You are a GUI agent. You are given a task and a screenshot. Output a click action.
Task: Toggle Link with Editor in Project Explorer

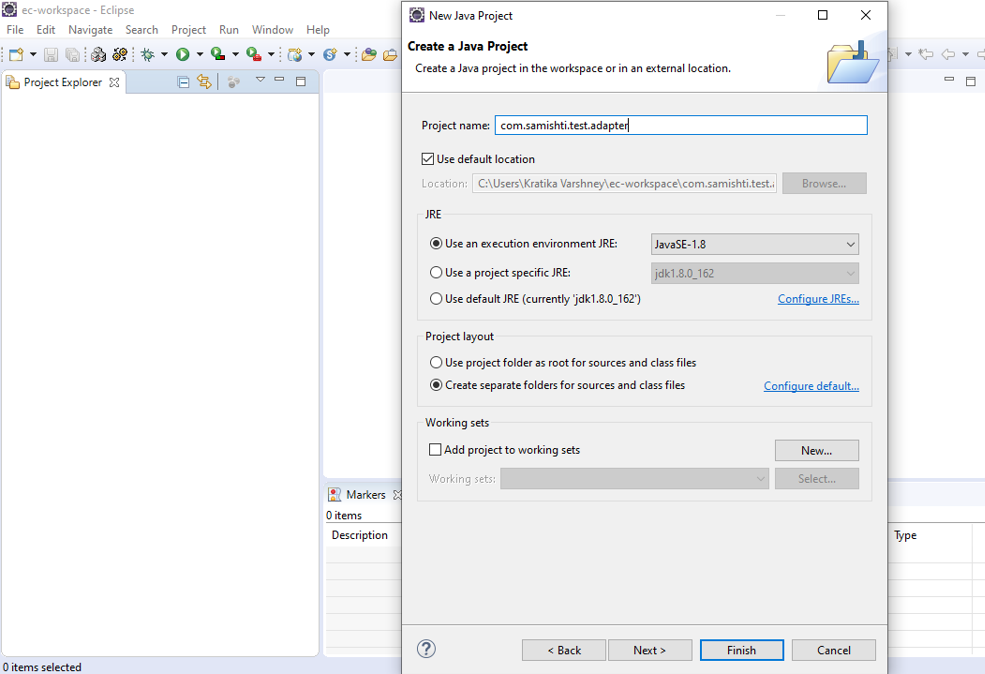204,82
